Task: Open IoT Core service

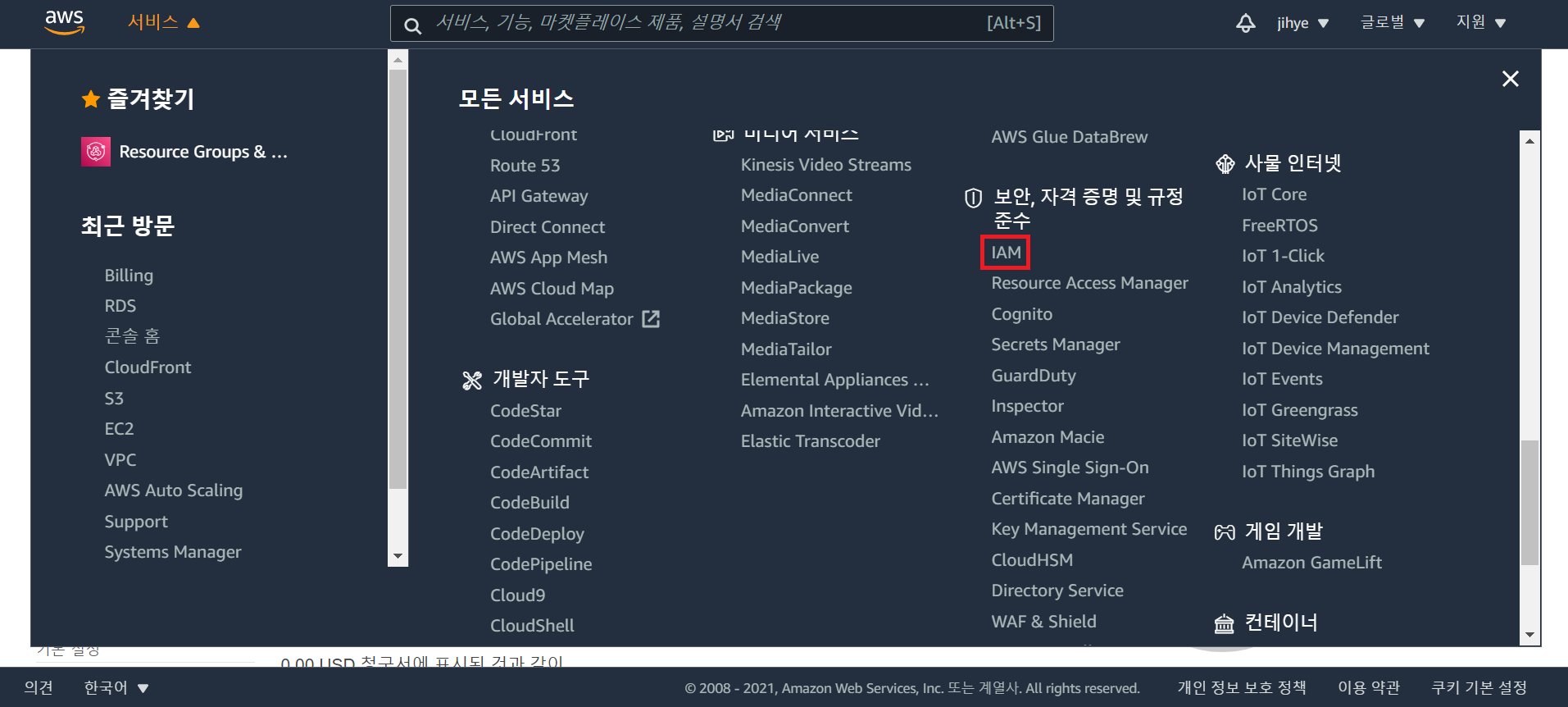Action: click(1274, 194)
